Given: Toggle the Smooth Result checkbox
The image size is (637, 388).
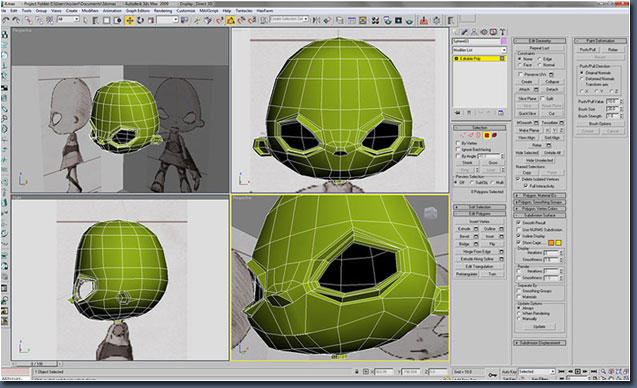Looking at the screenshot, I should click(518, 223).
